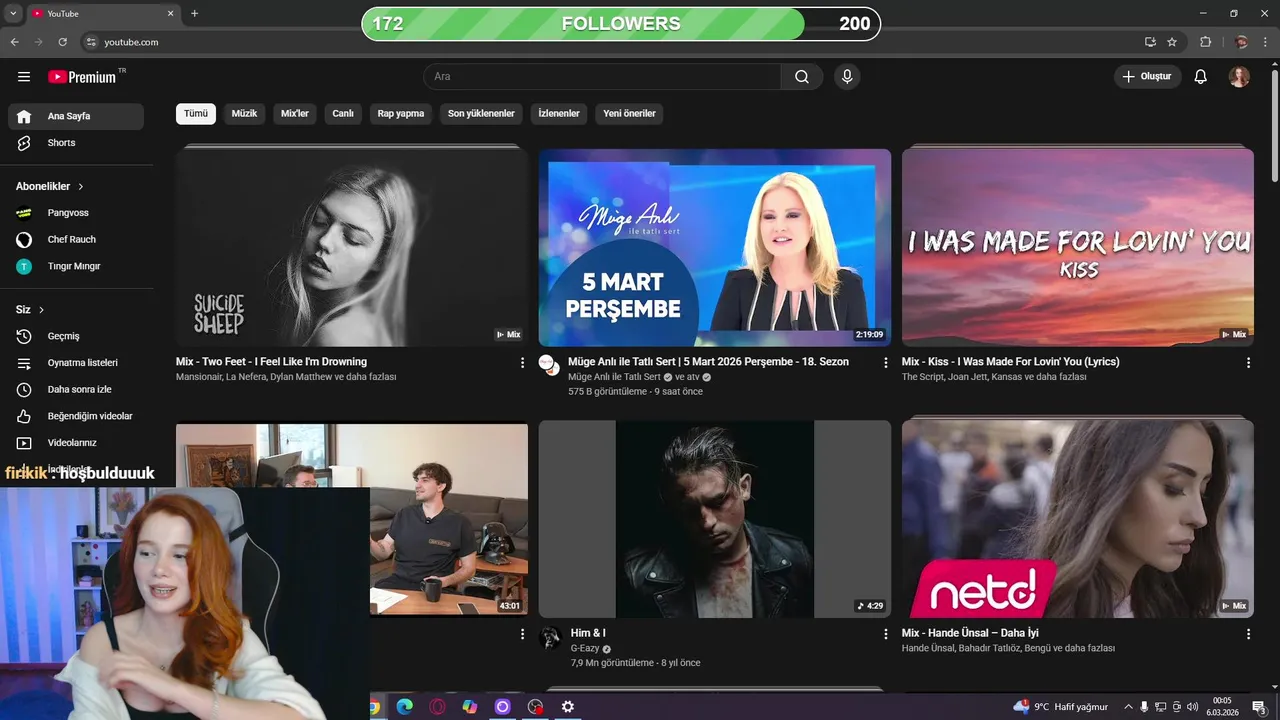Open more options for the Kiss mix

1248,363
